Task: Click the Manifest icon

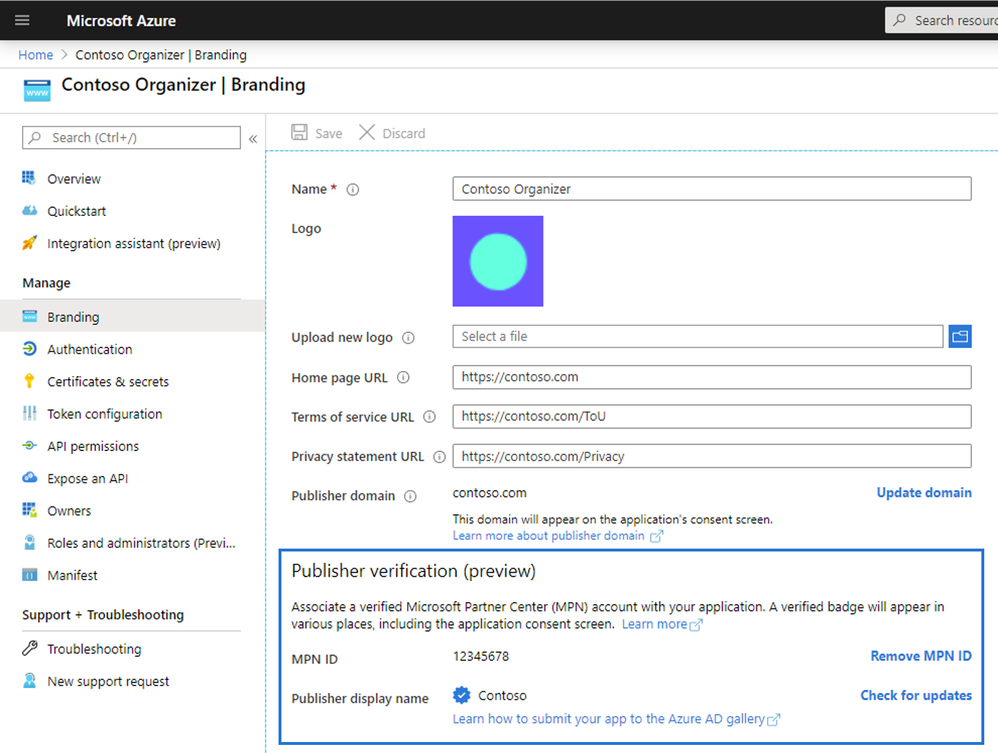Action: click(x=29, y=575)
